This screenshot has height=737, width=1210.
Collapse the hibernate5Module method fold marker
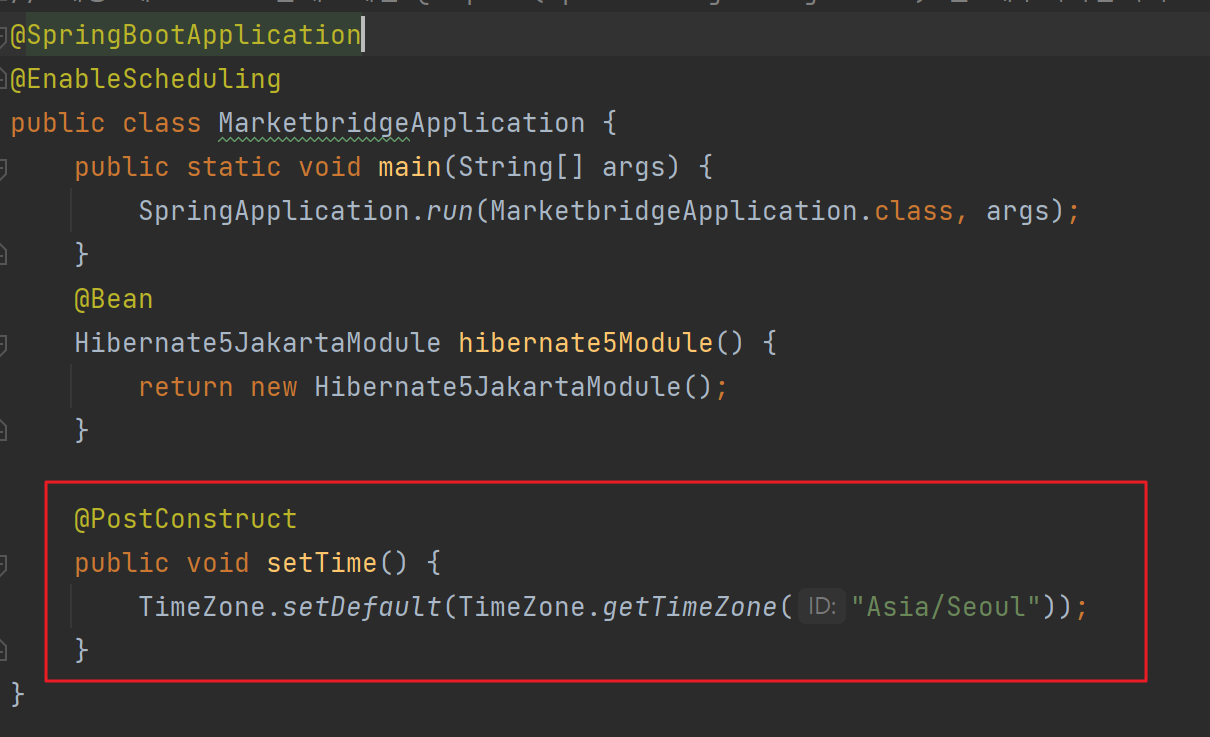click(x=3, y=345)
